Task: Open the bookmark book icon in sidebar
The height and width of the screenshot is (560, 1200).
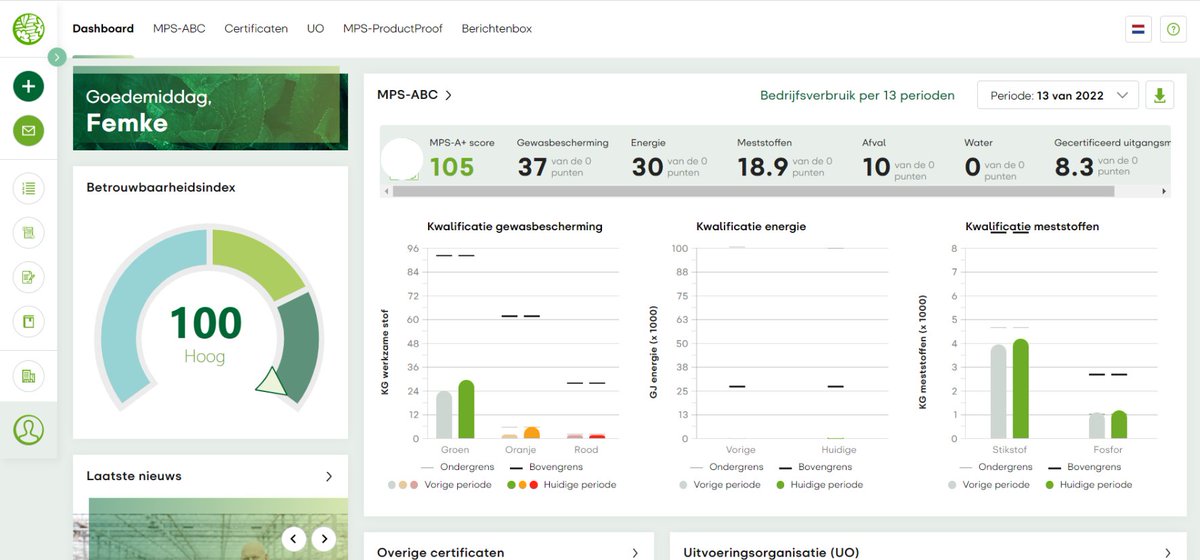Action: pos(28,322)
